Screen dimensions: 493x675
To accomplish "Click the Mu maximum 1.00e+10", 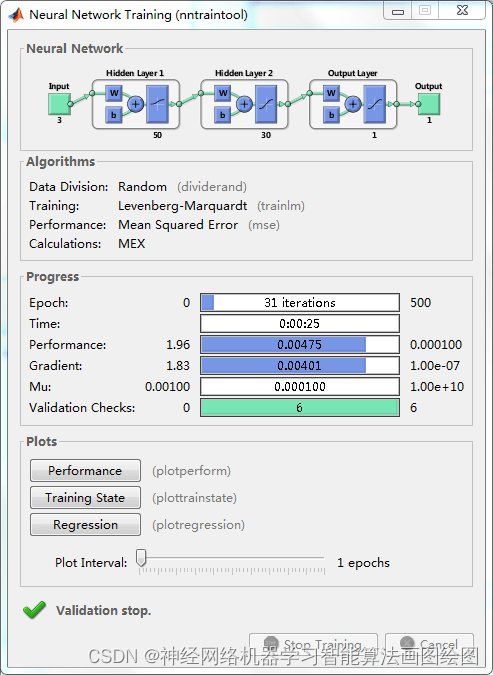I will coord(437,387).
